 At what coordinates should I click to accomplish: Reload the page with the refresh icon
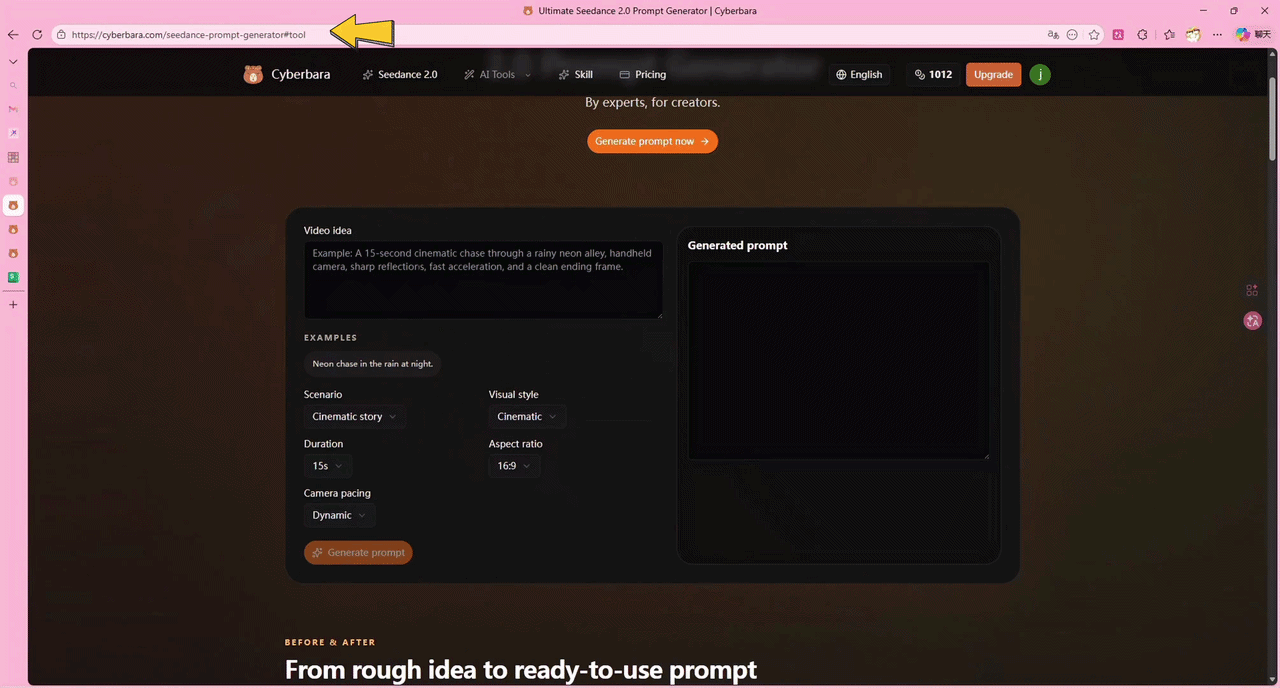coord(37,34)
